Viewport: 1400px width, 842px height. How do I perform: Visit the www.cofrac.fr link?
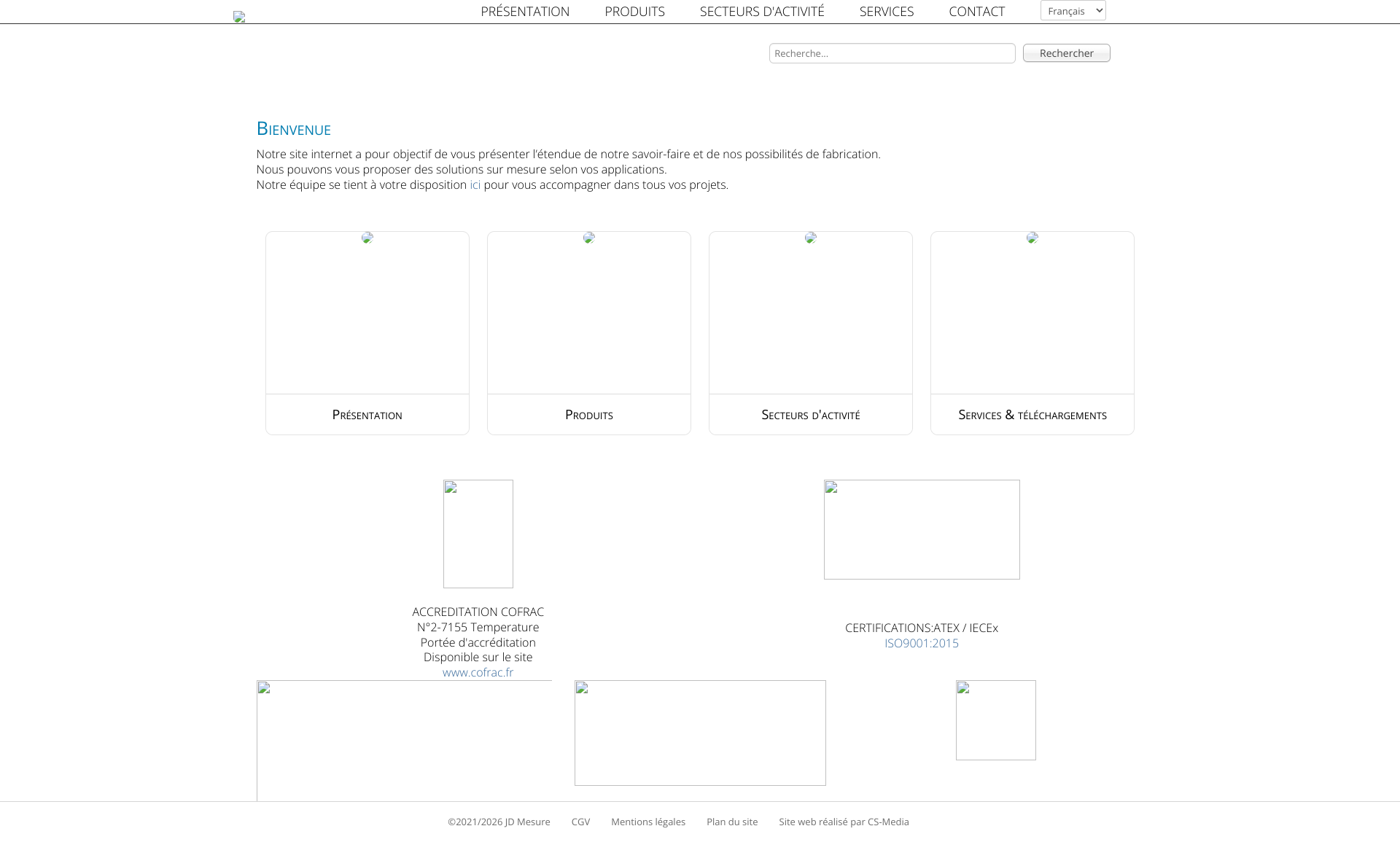pyautogui.click(x=478, y=672)
